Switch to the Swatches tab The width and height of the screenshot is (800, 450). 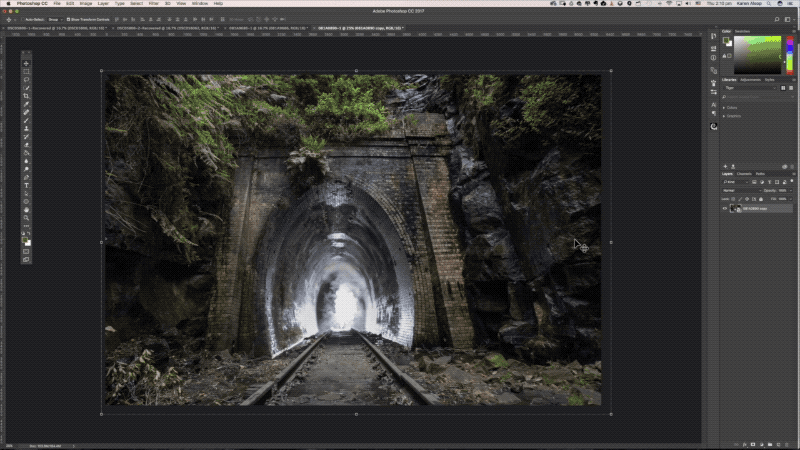(743, 31)
